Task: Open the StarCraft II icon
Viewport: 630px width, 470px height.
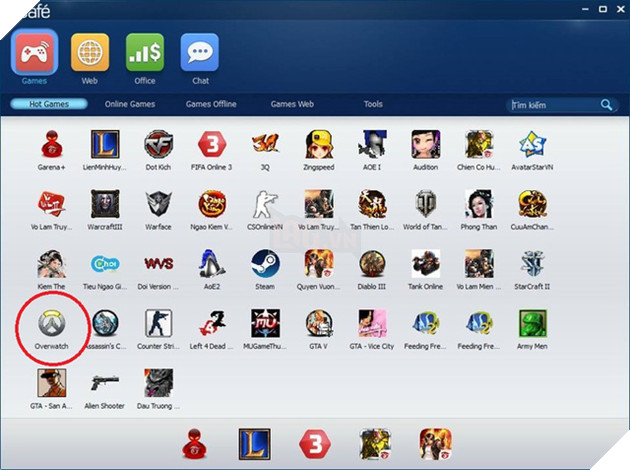Action: click(532, 265)
